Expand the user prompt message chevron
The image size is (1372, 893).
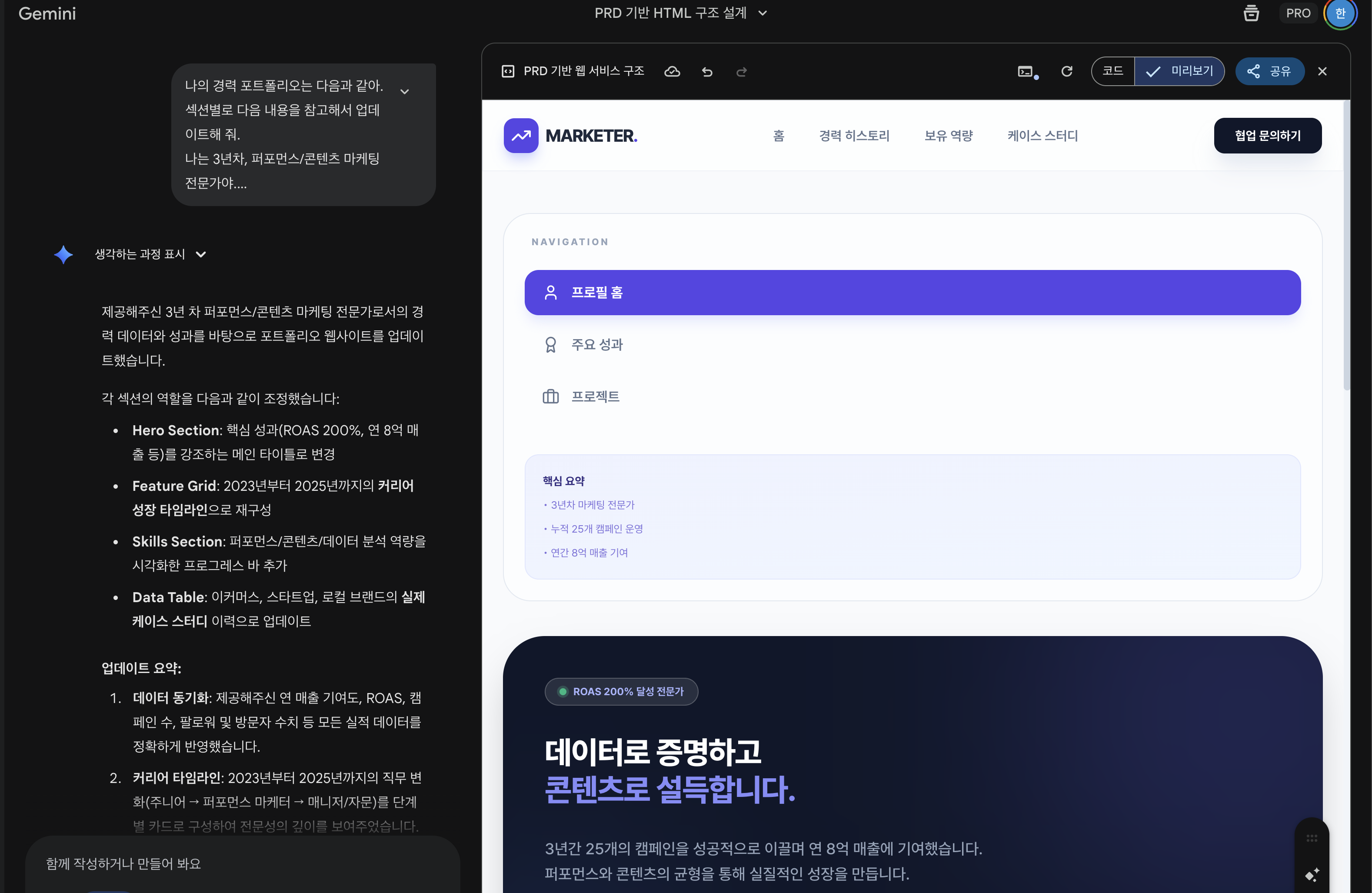[405, 92]
